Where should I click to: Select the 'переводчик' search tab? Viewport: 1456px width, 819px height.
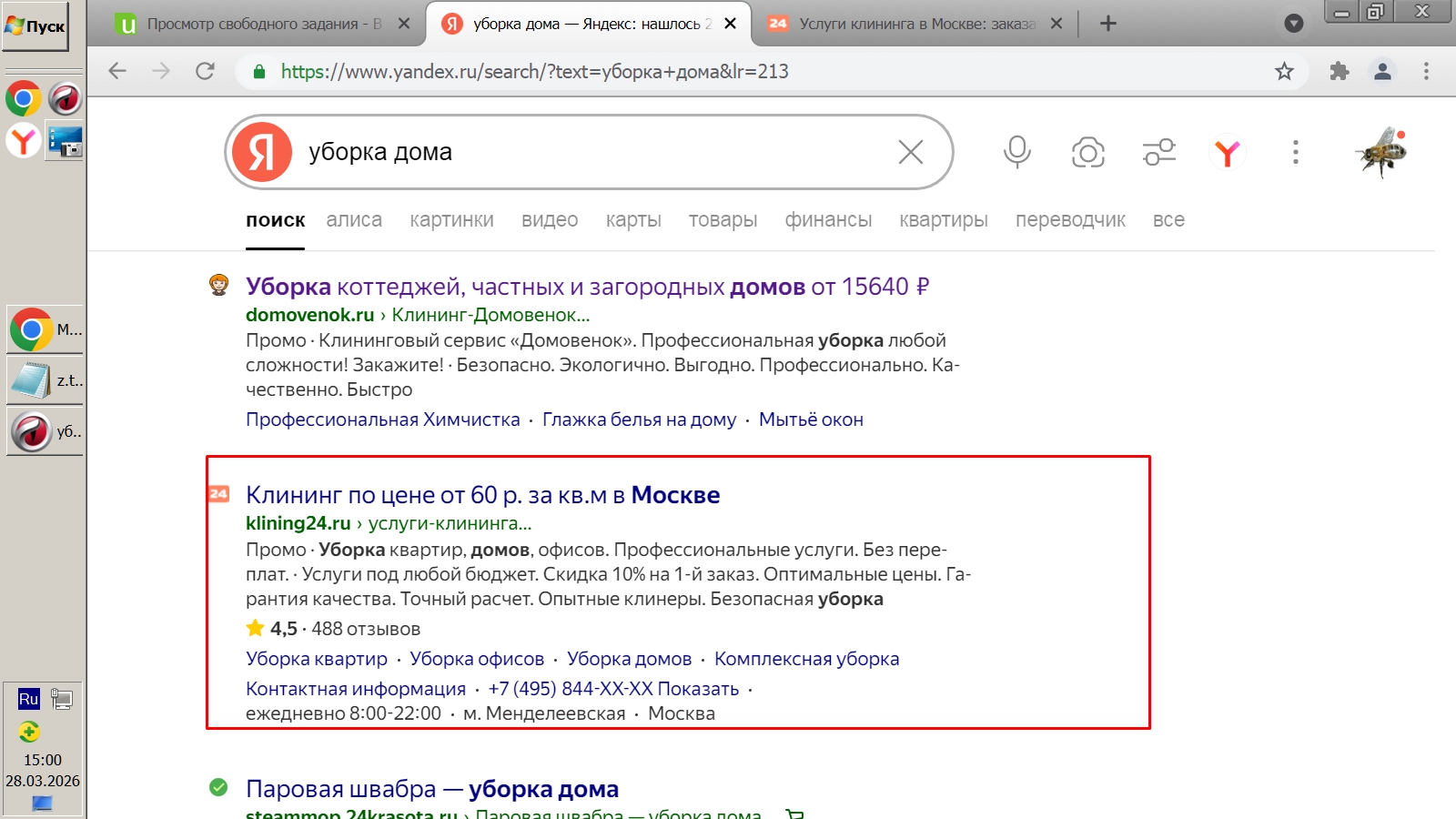(x=1070, y=220)
